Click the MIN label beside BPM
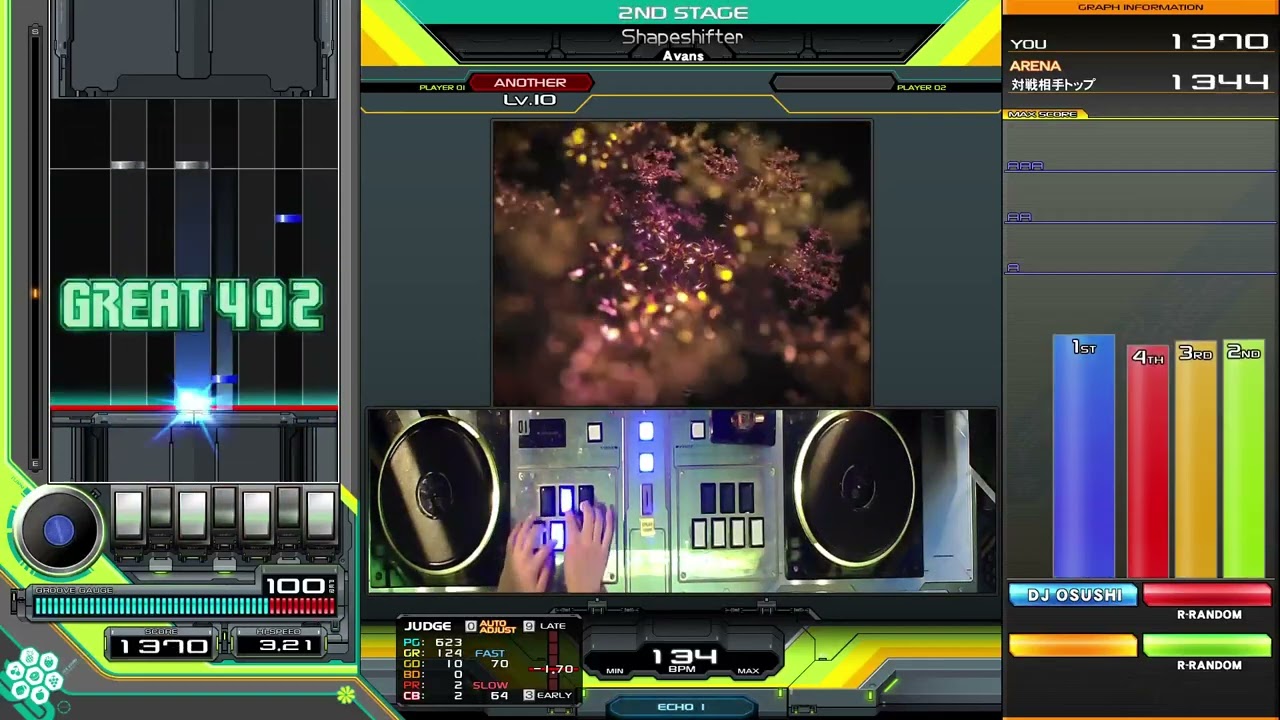This screenshot has width=1280, height=720. 615,671
